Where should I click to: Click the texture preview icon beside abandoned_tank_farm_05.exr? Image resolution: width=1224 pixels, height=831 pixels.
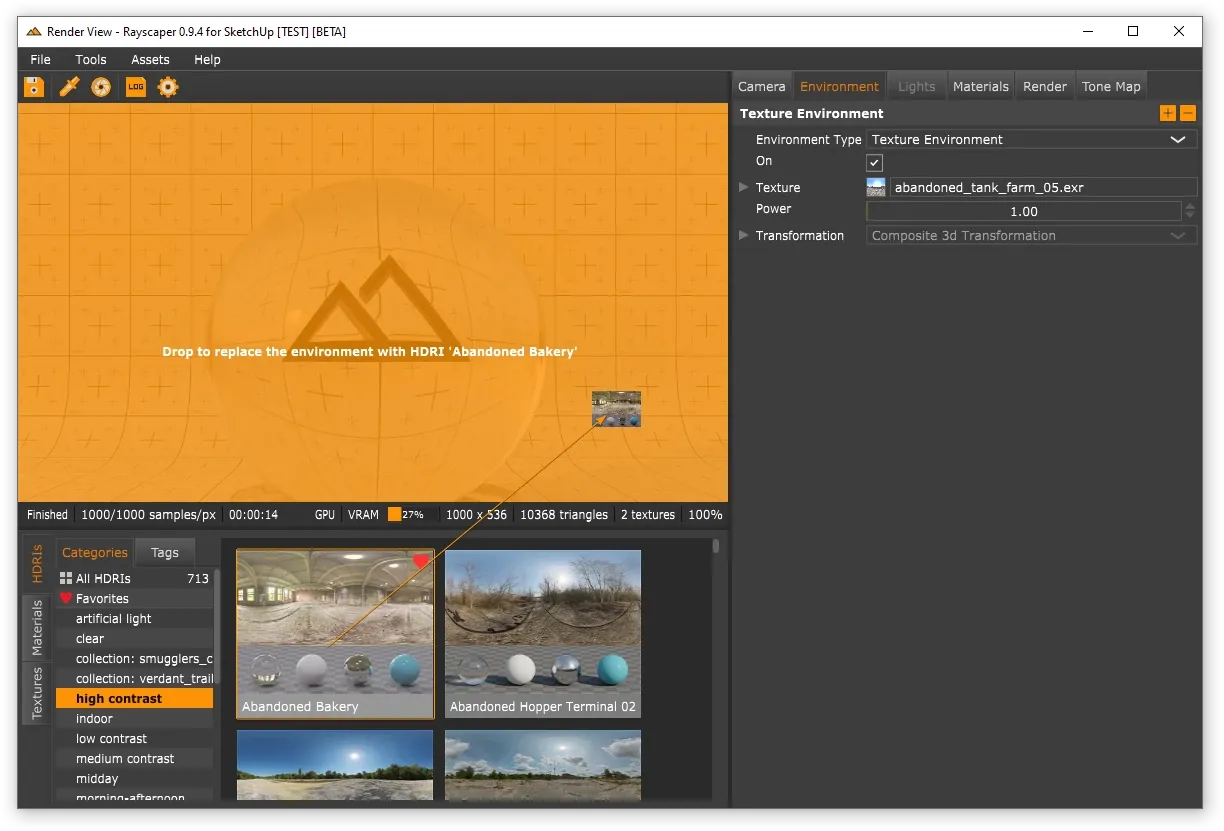click(x=876, y=187)
